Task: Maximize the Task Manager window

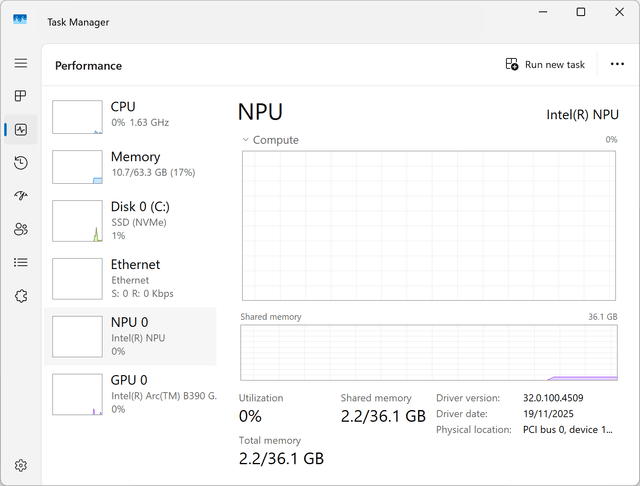Action: coord(581,12)
